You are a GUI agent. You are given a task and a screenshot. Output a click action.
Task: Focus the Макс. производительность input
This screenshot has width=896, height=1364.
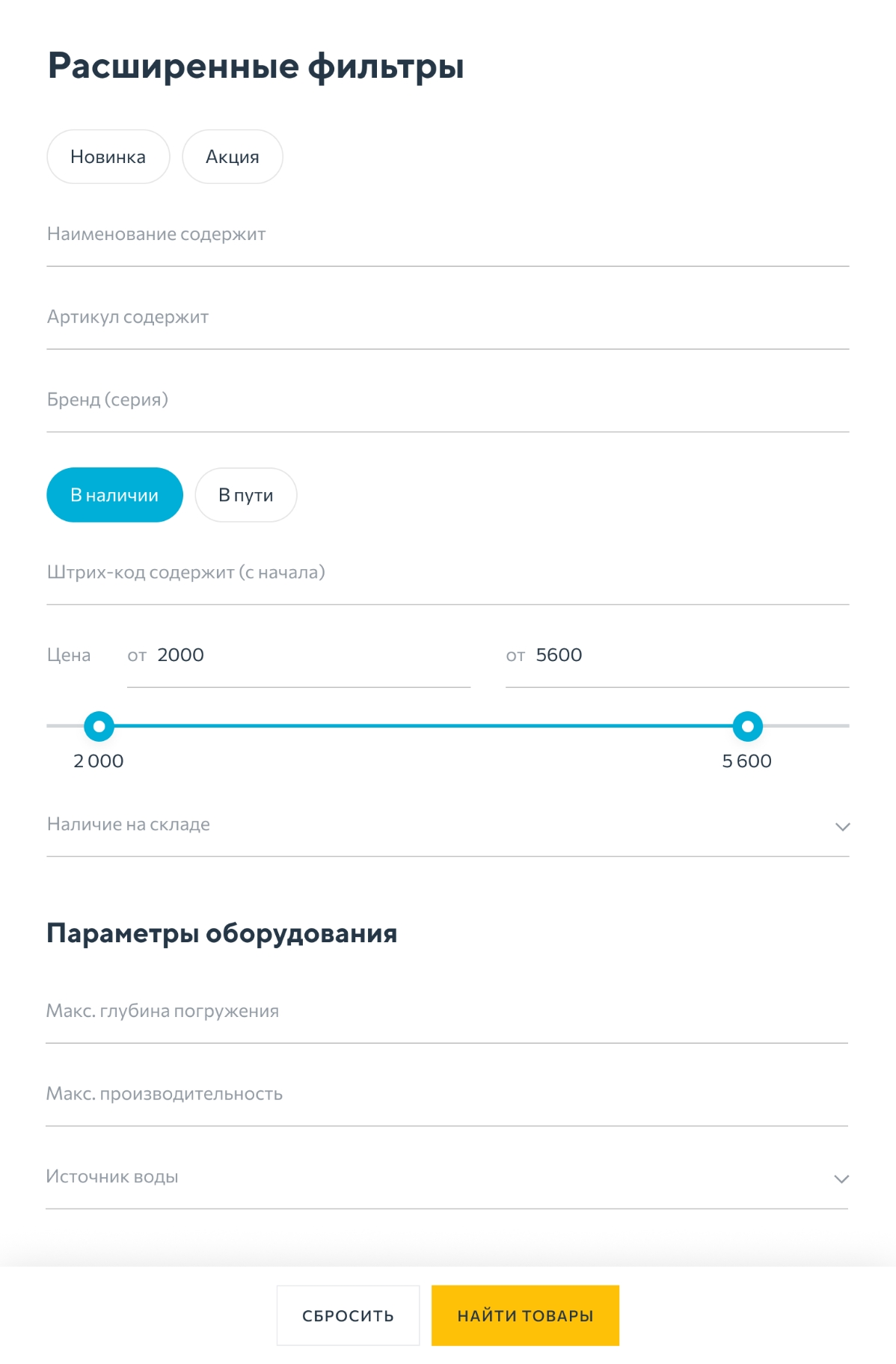tap(447, 1095)
